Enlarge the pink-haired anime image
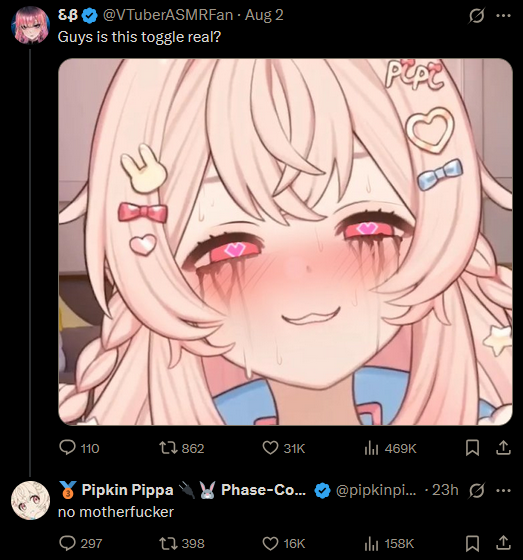The width and height of the screenshot is (523, 560). (285, 242)
